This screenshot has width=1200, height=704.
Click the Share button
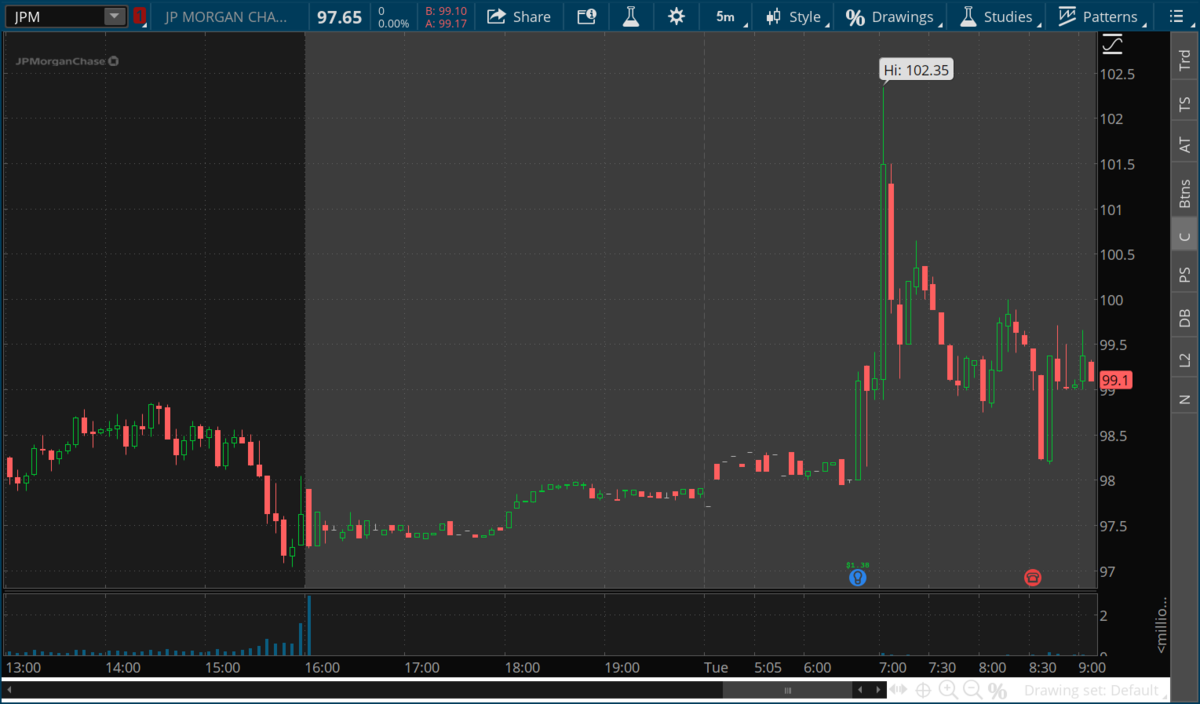(519, 16)
